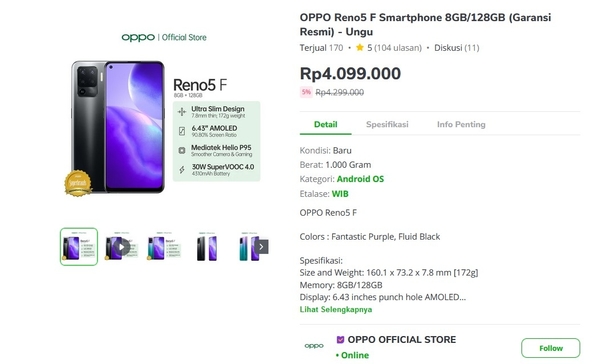
Task: Expand description with Lihat Selengkapnya
Action: (x=336, y=309)
